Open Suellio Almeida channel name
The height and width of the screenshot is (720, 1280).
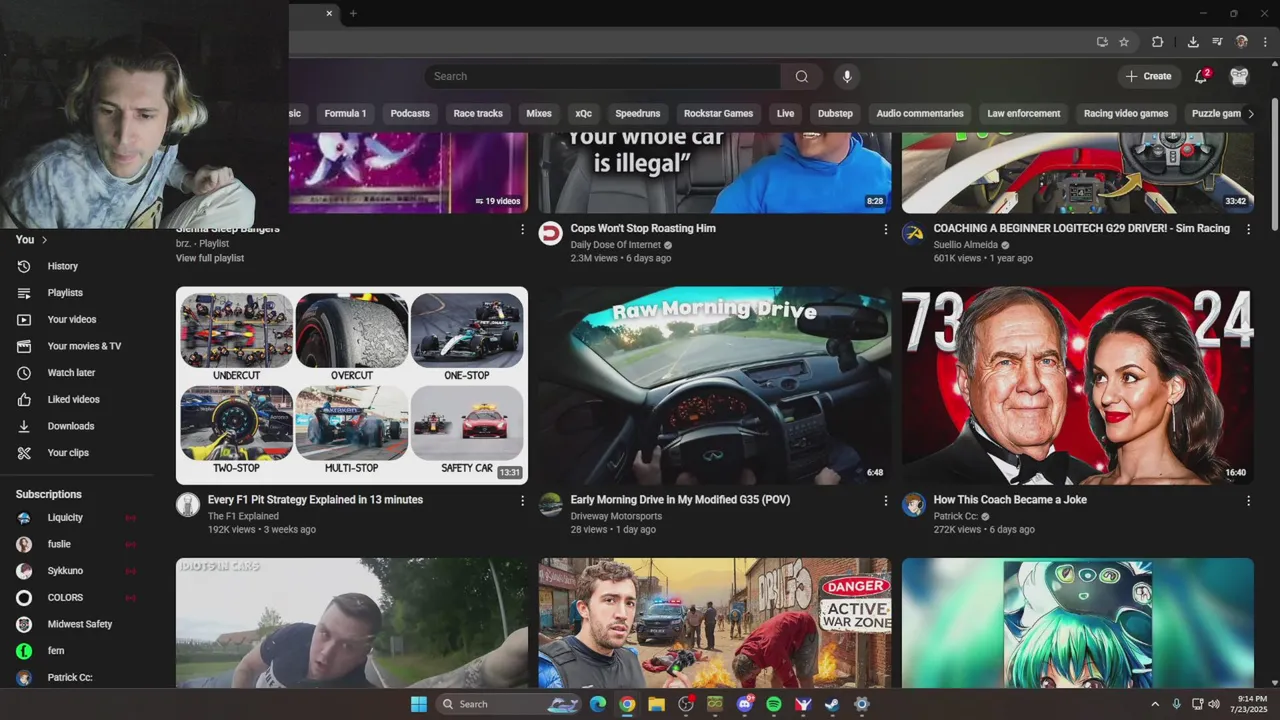tap(966, 244)
